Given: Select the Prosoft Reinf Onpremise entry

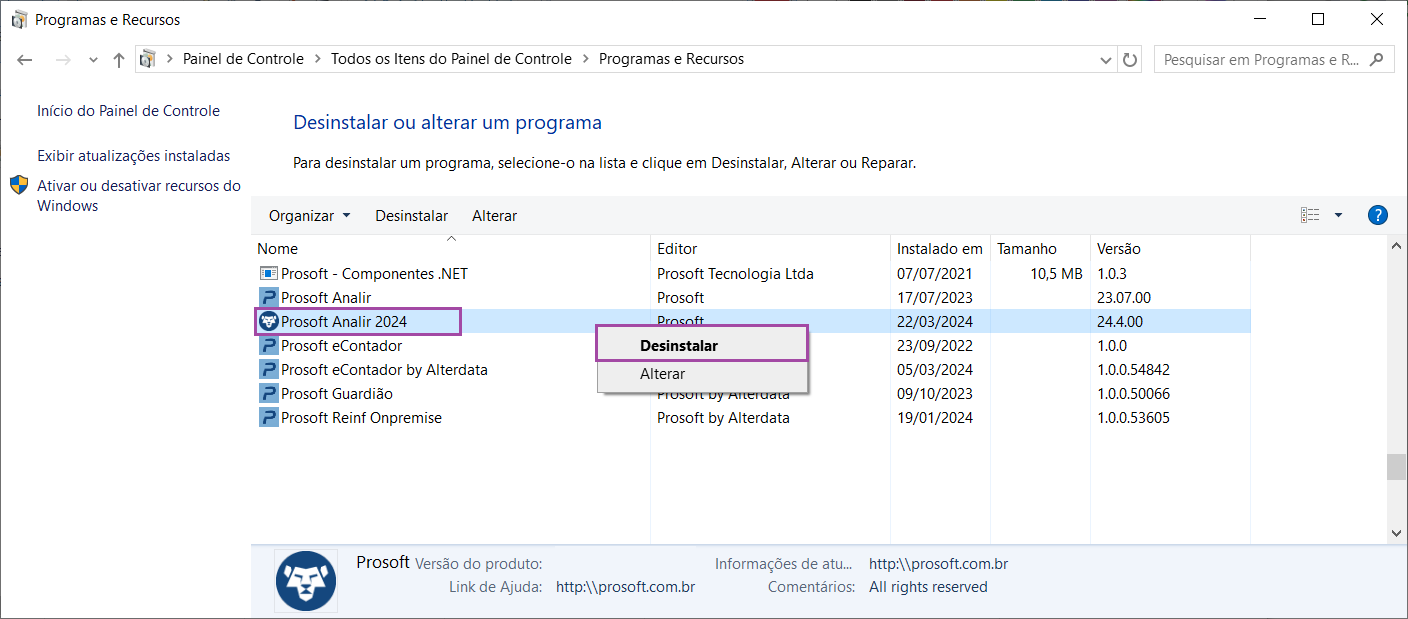Looking at the screenshot, I should [x=361, y=418].
